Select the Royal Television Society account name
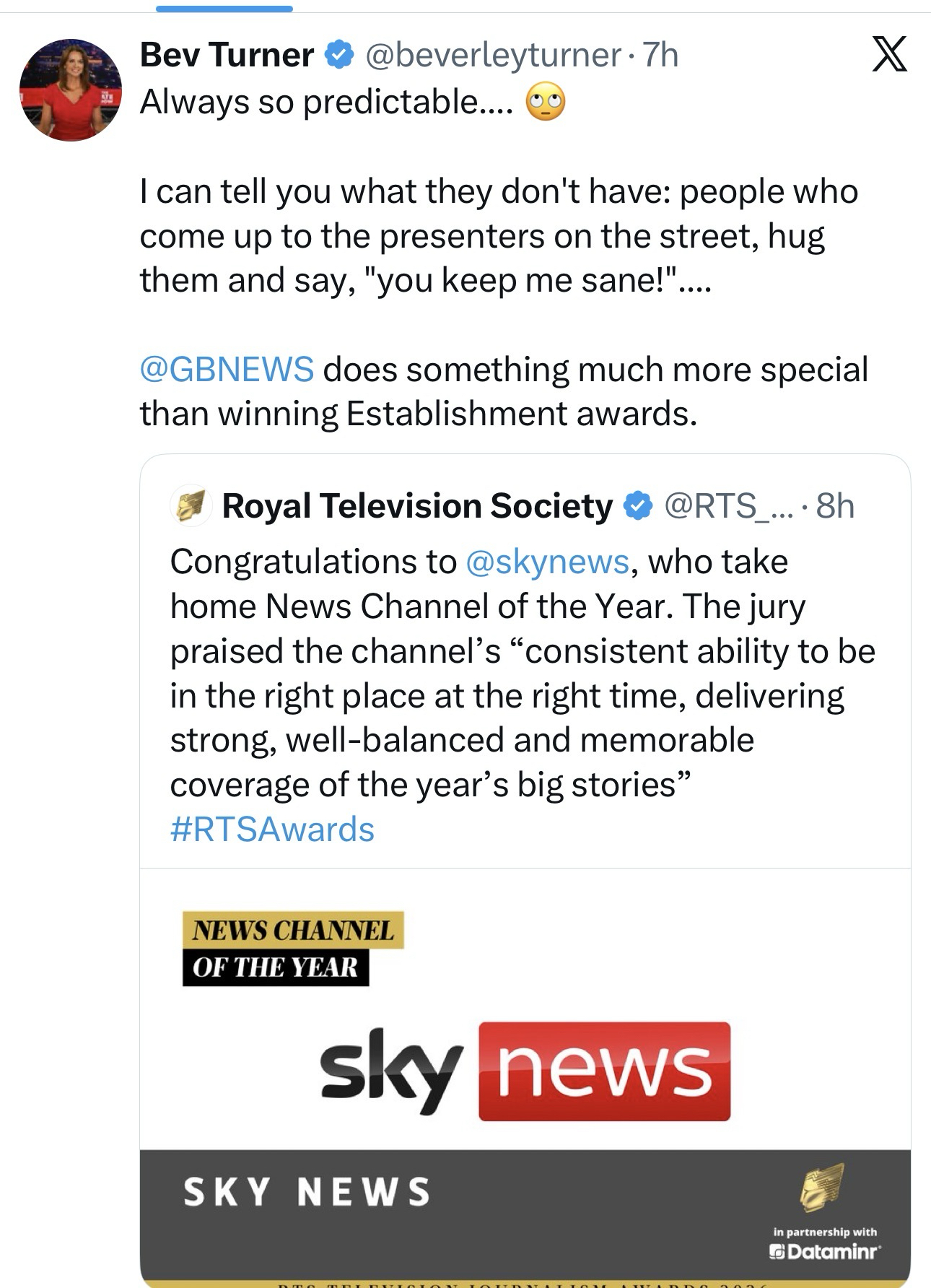The height and width of the screenshot is (1288, 931). point(417,506)
